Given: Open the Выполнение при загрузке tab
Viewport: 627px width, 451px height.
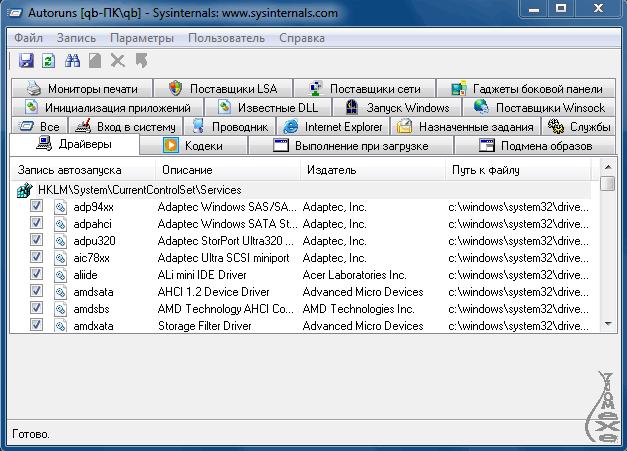Looking at the screenshot, I should point(351,146).
